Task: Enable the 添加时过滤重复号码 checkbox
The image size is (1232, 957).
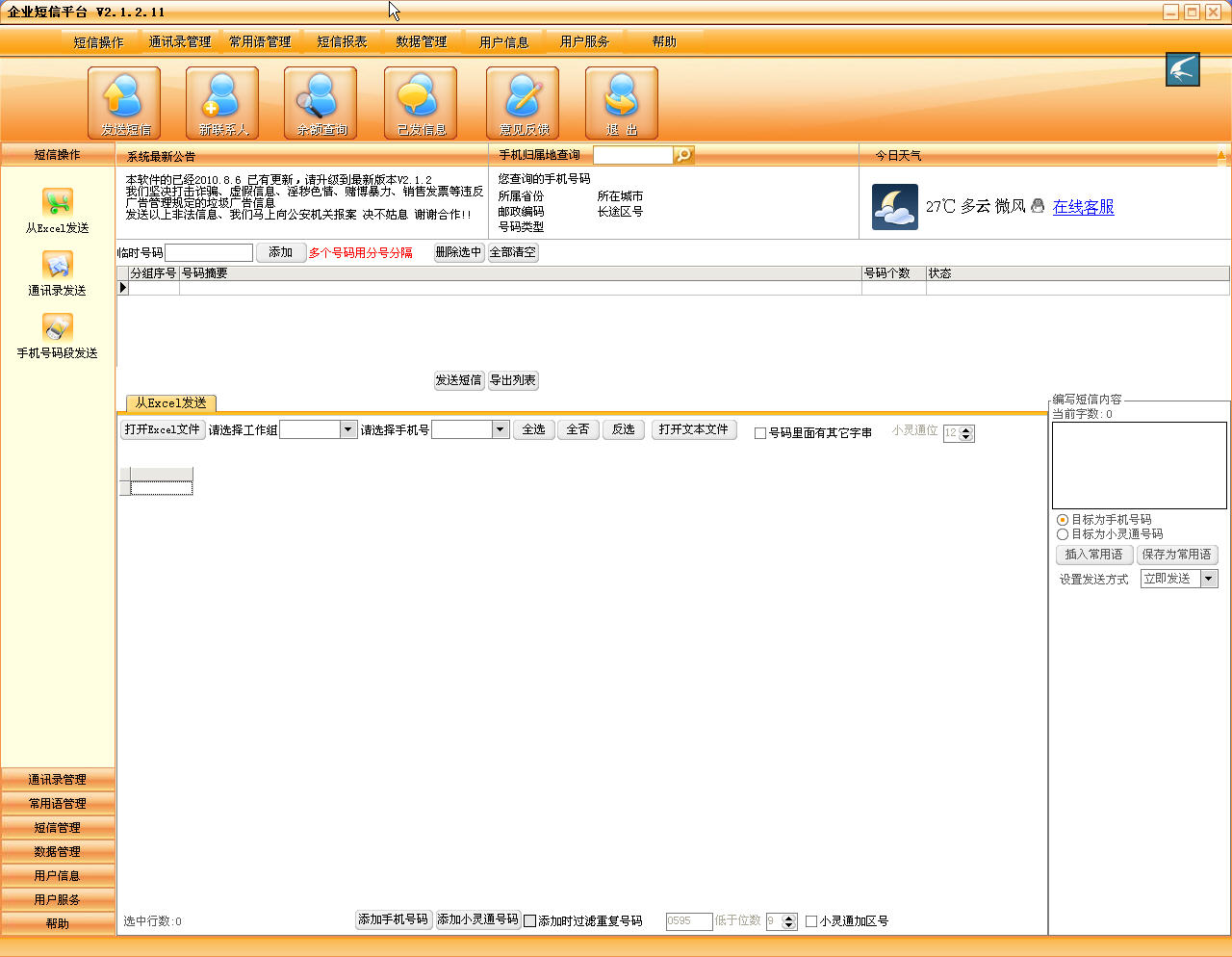Action: click(x=529, y=921)
